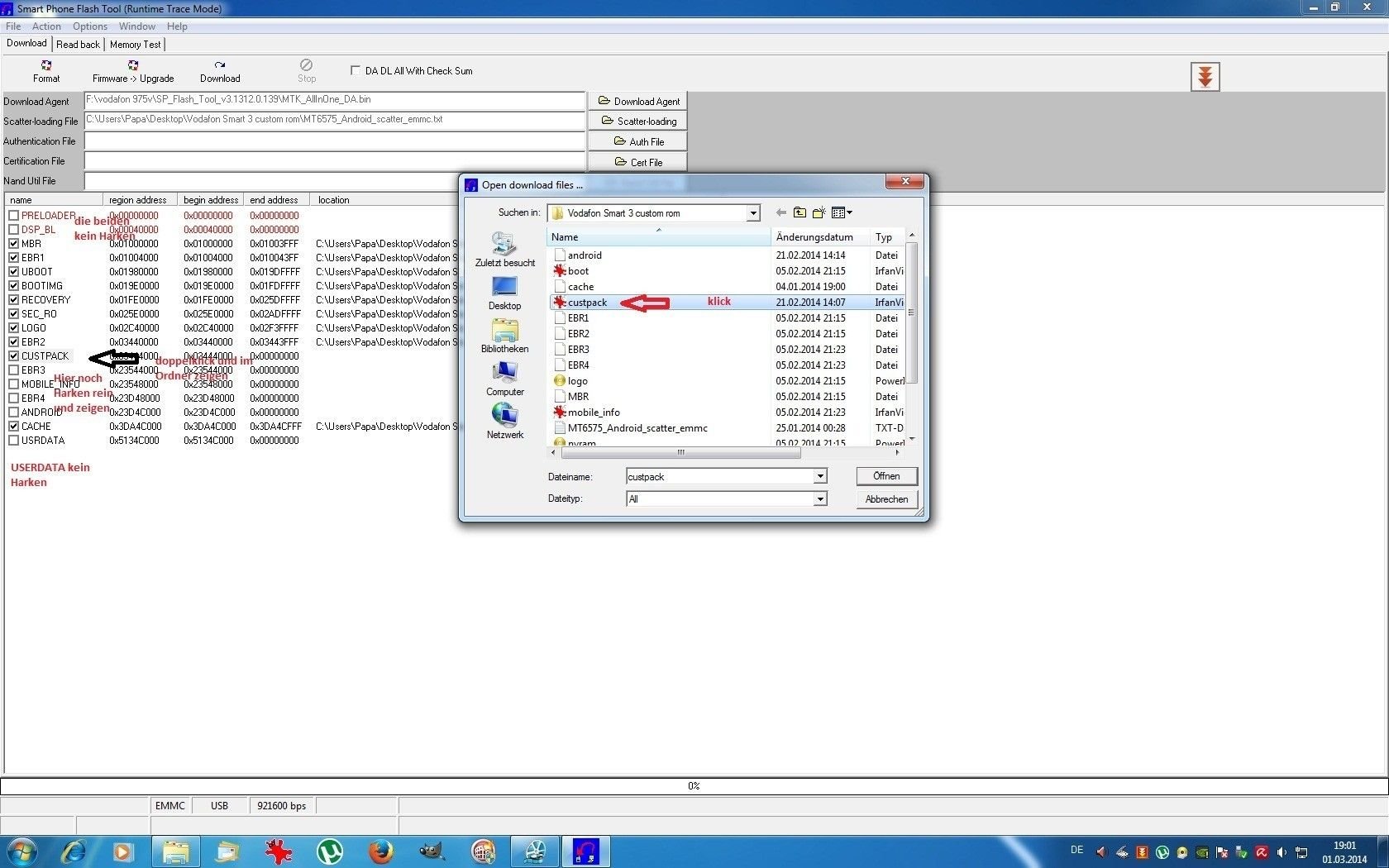Expand the Suchen in folder dropdown

click(x=753, y=213)
